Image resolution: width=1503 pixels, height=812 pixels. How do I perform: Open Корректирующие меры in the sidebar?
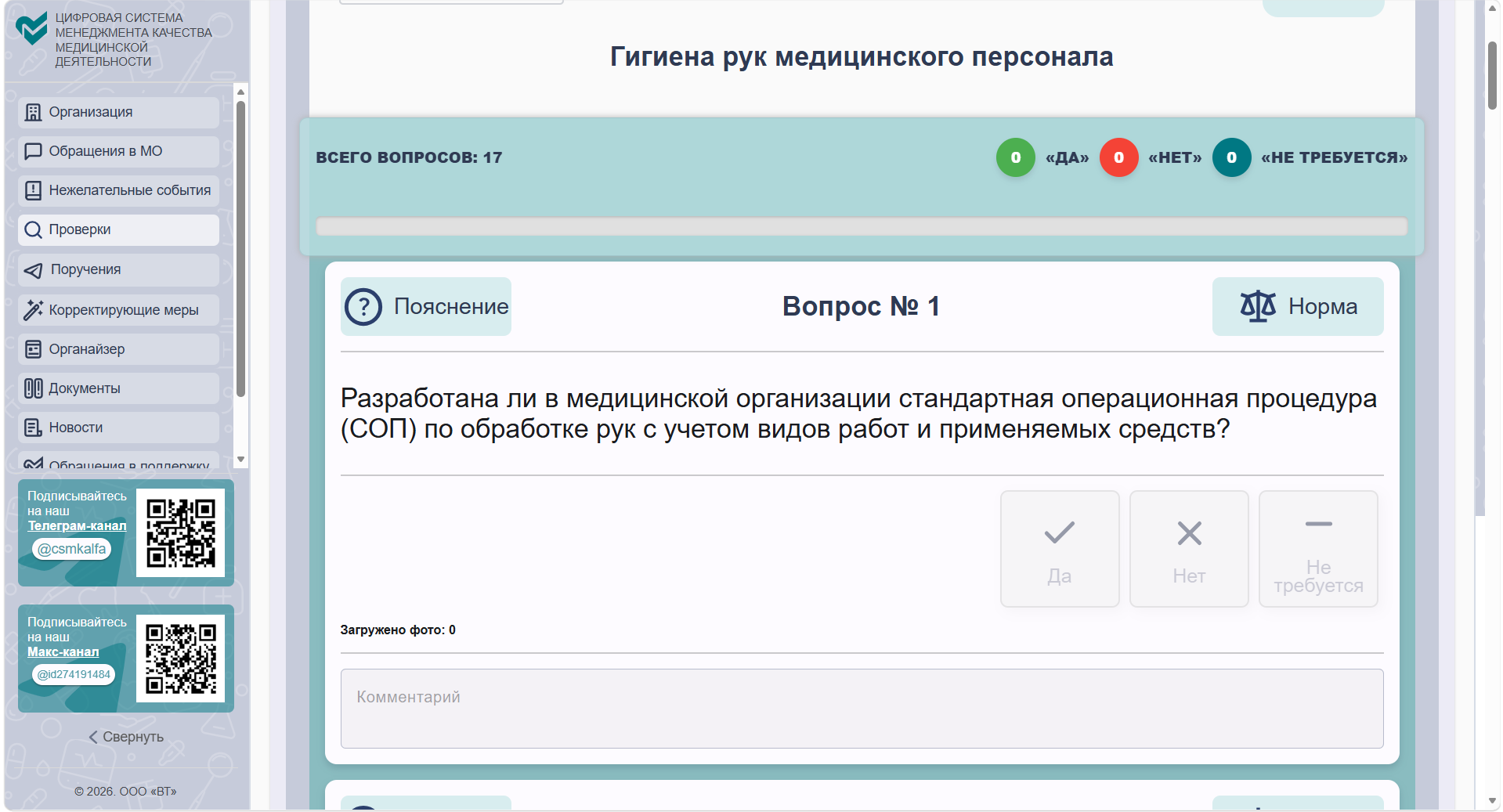point(118,310)
